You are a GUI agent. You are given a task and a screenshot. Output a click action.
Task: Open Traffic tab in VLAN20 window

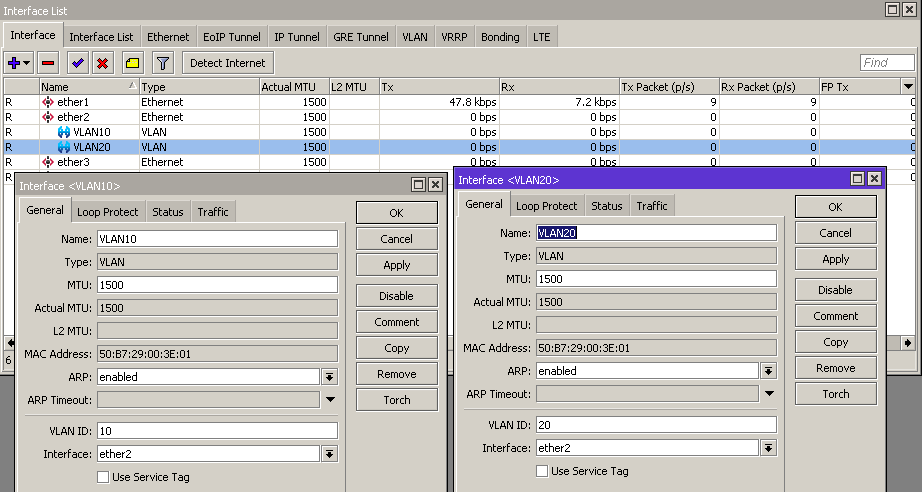[652, 206]
